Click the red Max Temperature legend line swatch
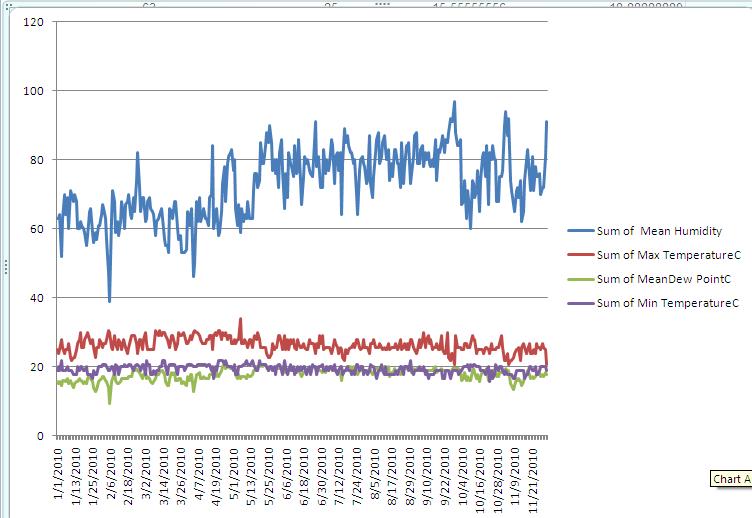The height and width of the screenshot is (518, 752). 581,255
